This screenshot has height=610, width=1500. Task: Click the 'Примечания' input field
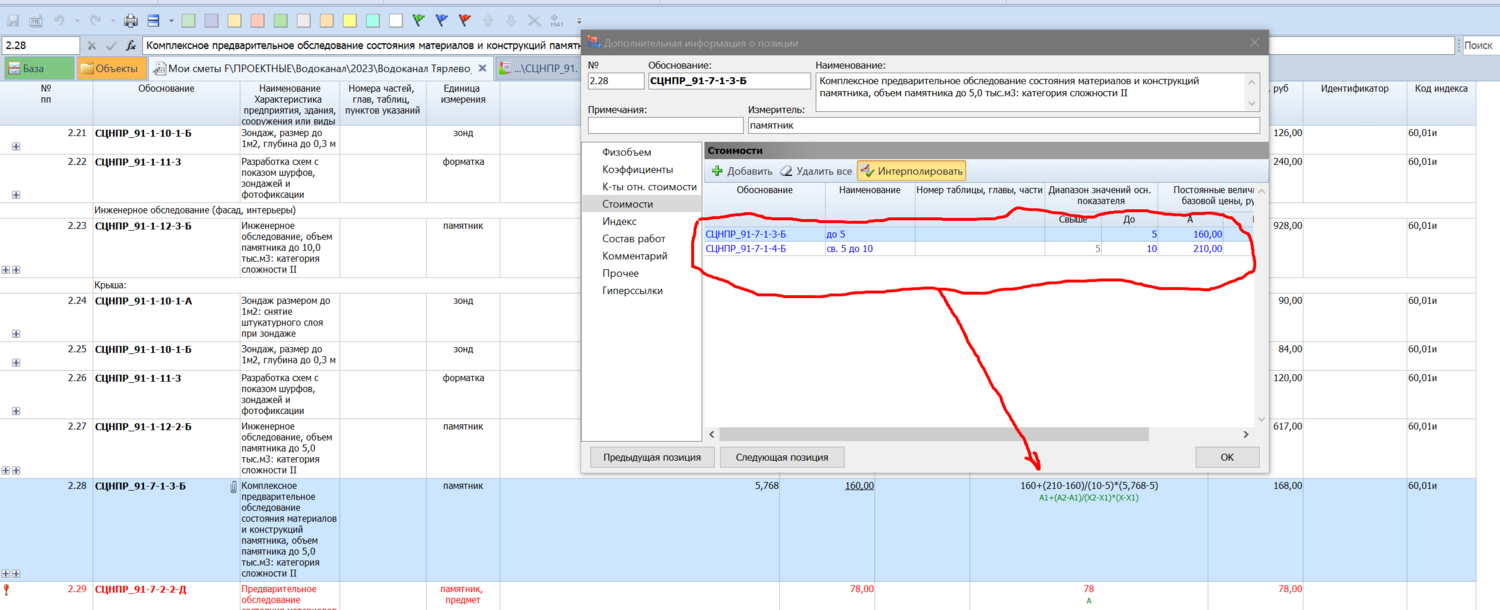pyautogui.click(x=665, y=126)
